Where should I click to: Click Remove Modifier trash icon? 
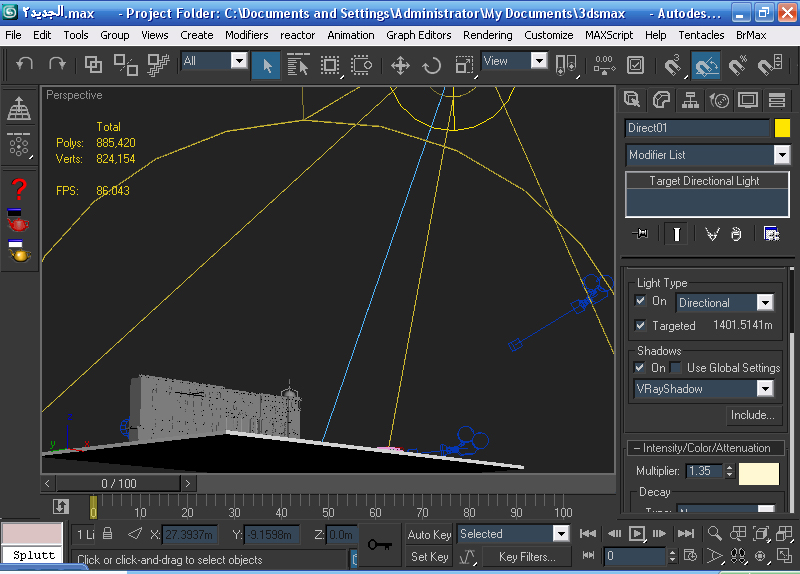(736, 234)
